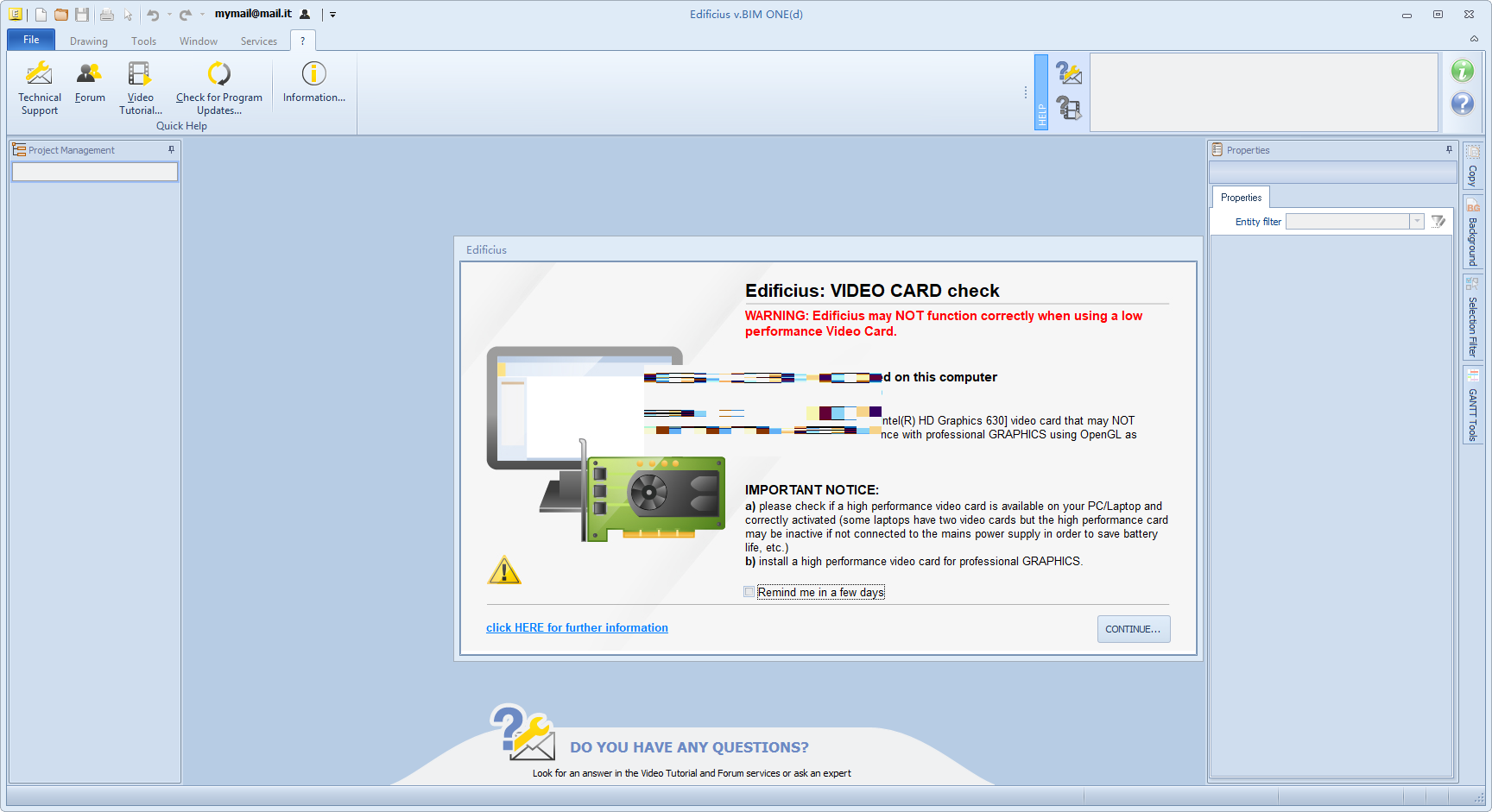Click the vertical HELP bar label

pos(1041,92)
